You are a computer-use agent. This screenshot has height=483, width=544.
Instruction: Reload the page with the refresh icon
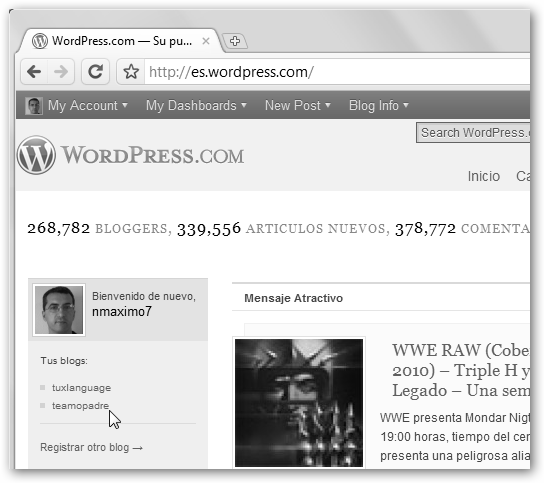[95, 72]
